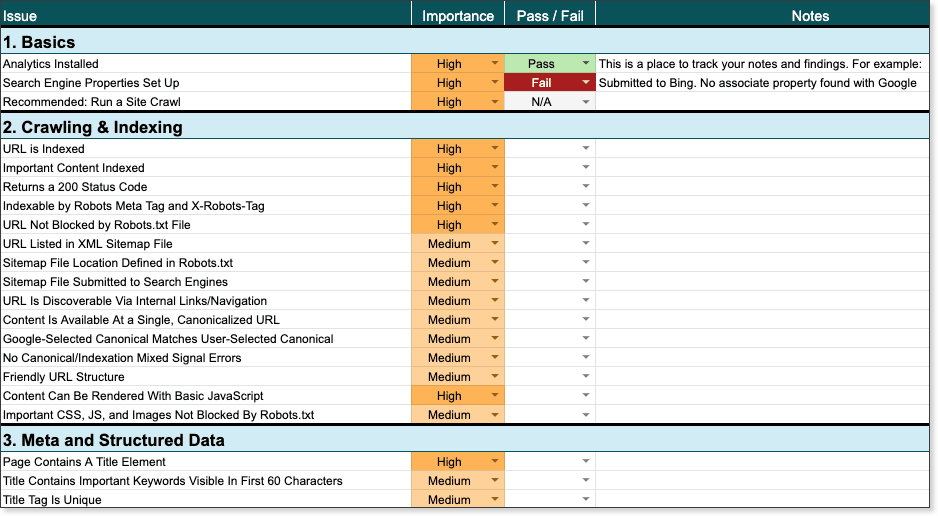The width and height of the screenshot is (938, 516).
Task: Open Importance dropdown for Analytics Installed
Action: pyautogui.click(x=494, y=64)
